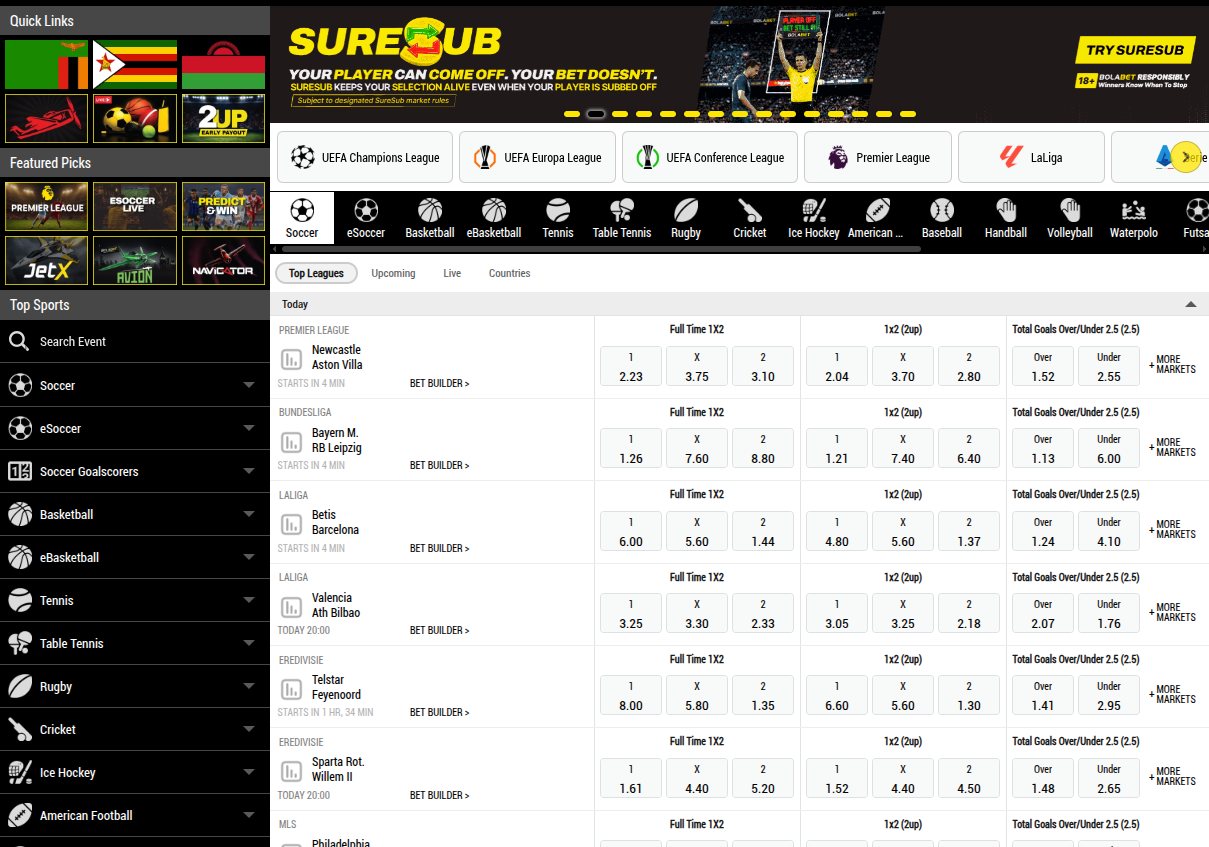Open the Malawi flag quick link

223,65
